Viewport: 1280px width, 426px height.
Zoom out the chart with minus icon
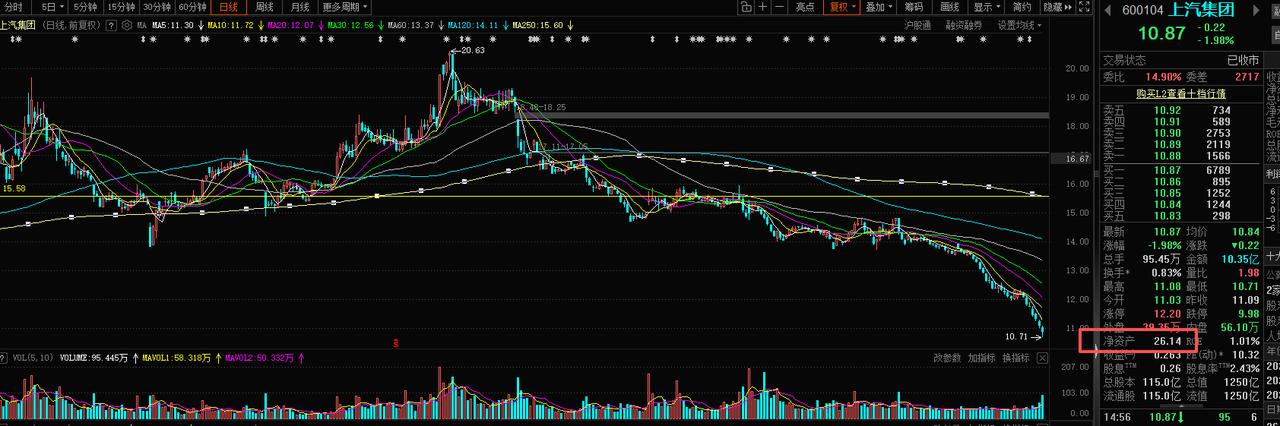[x=781, y=7]
